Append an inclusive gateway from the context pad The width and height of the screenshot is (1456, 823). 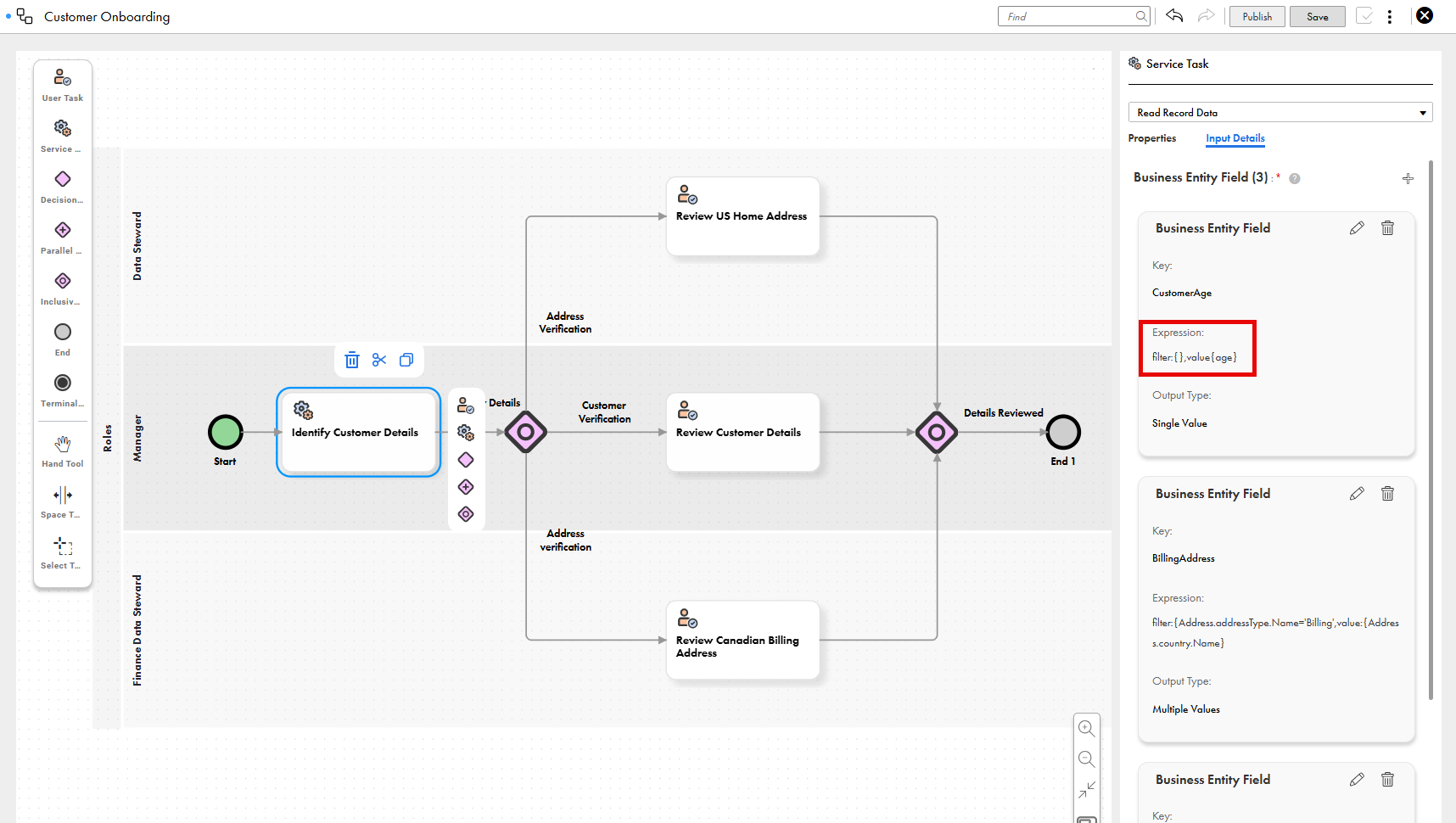pyautogui.click(x=466, y=514)
